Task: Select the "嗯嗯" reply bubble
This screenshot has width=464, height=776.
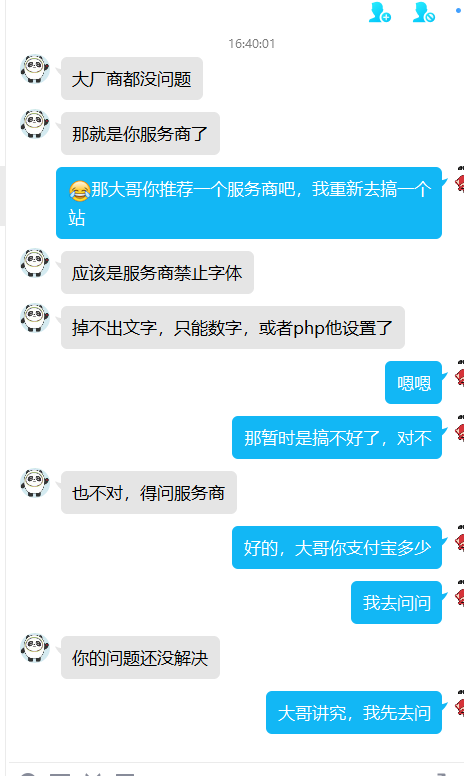Action: [x=414, y=383]
